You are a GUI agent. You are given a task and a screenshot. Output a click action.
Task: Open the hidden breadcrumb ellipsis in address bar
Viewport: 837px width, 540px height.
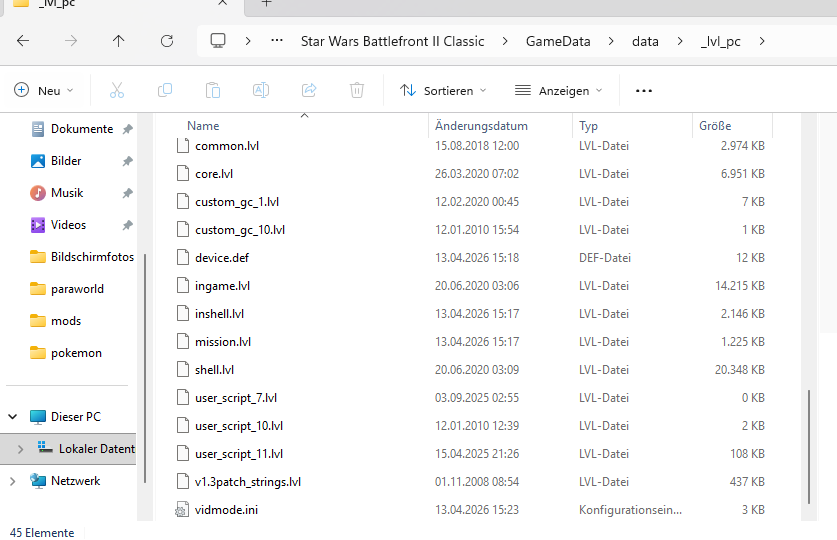click(x=277, y=41)
